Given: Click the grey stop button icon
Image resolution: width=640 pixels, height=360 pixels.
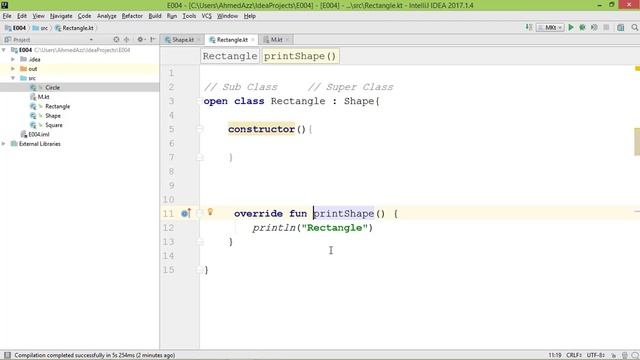Looking at the screenshot, I should 606,27.
